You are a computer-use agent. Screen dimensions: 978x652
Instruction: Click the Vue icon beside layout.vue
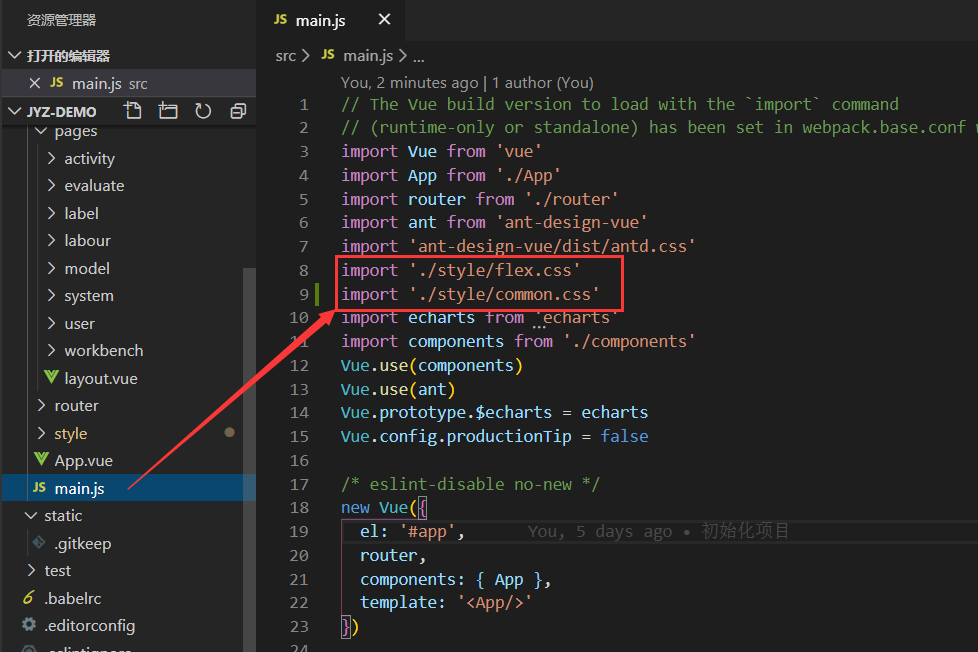coord(51,377)
